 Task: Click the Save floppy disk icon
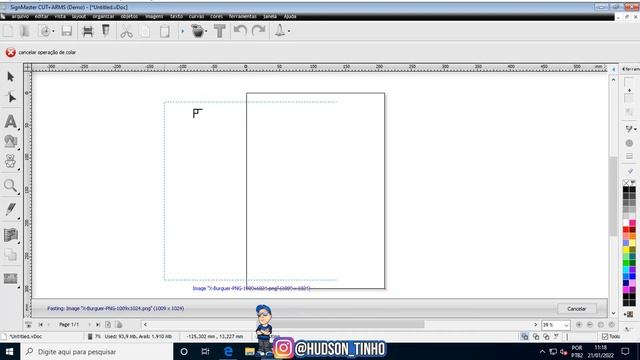(x=67, y=31)
